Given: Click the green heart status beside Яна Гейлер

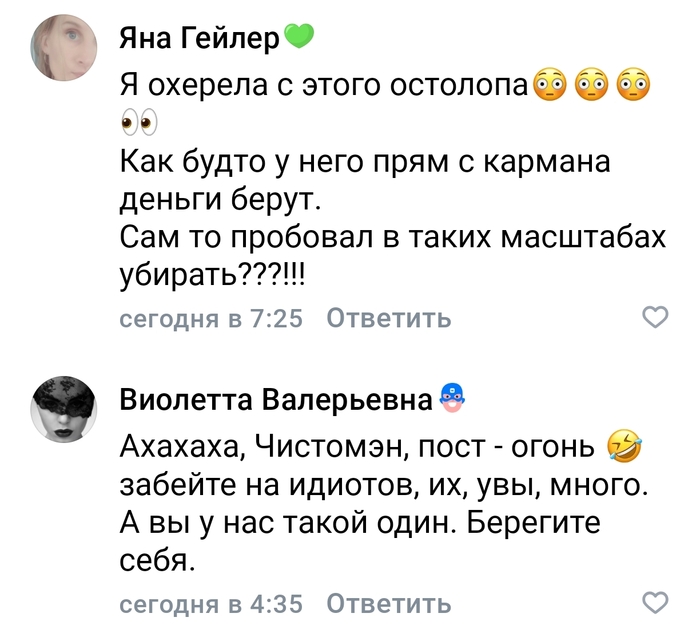Looking at the screenshot, I should coord(299,39).
